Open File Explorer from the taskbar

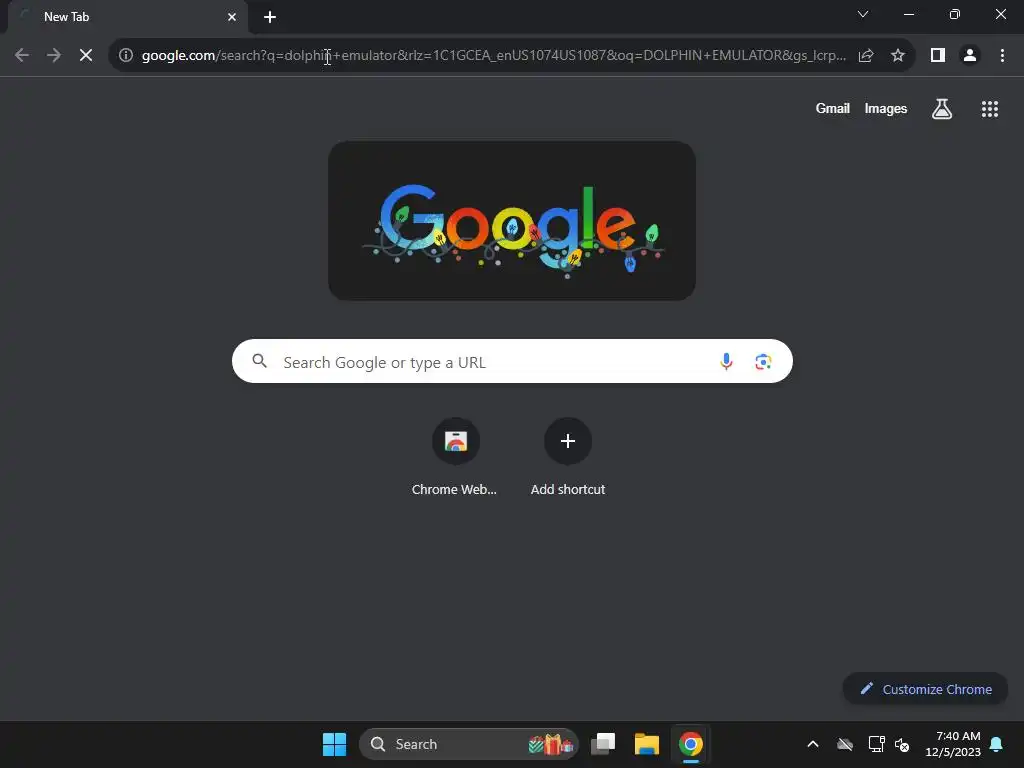pos(647,744)
